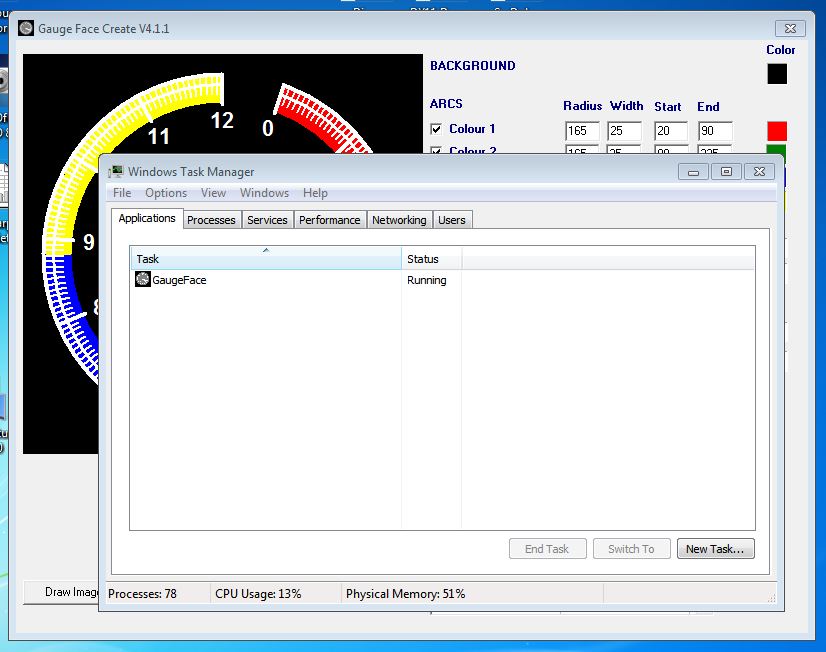The image size is (826, 652).
Task: Switch to the Applications tab
Action: pos(147,218)
